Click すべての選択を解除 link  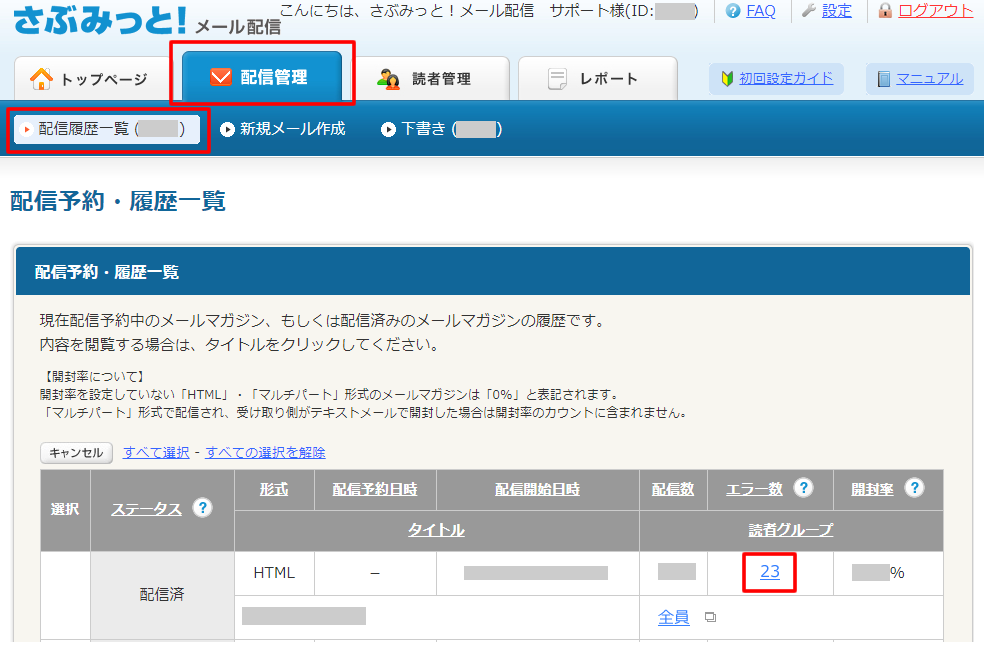coord(265,452)
